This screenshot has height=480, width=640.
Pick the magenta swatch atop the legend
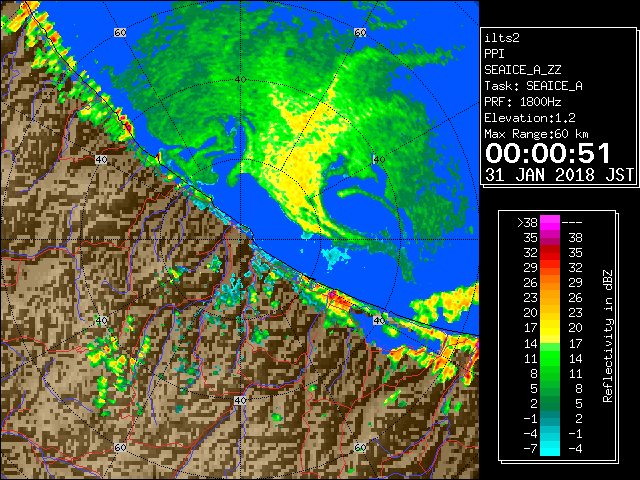(550, 223)
